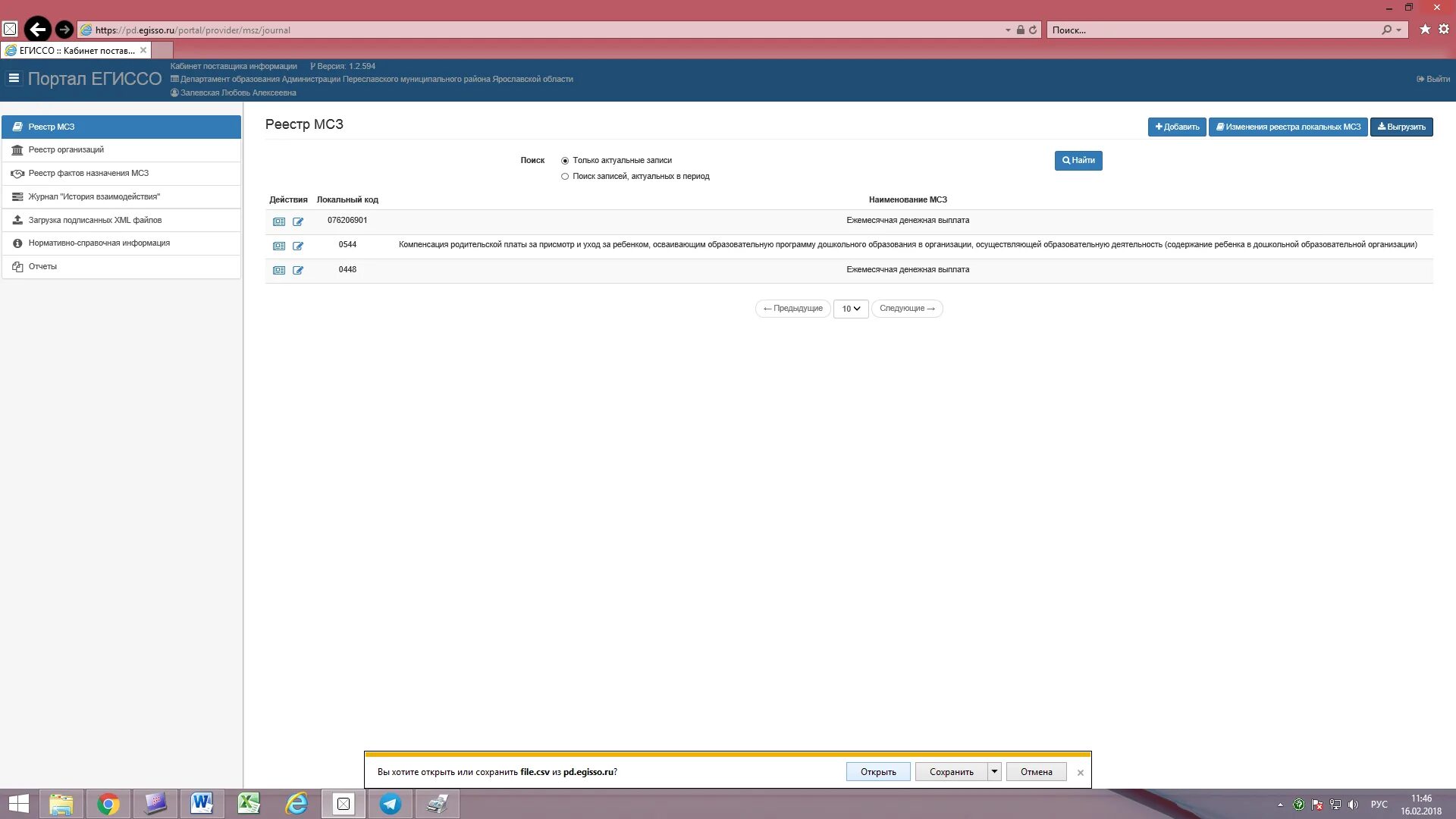Expand the page size dropdown showing 10
The image size is (1456, 819).
851,309
